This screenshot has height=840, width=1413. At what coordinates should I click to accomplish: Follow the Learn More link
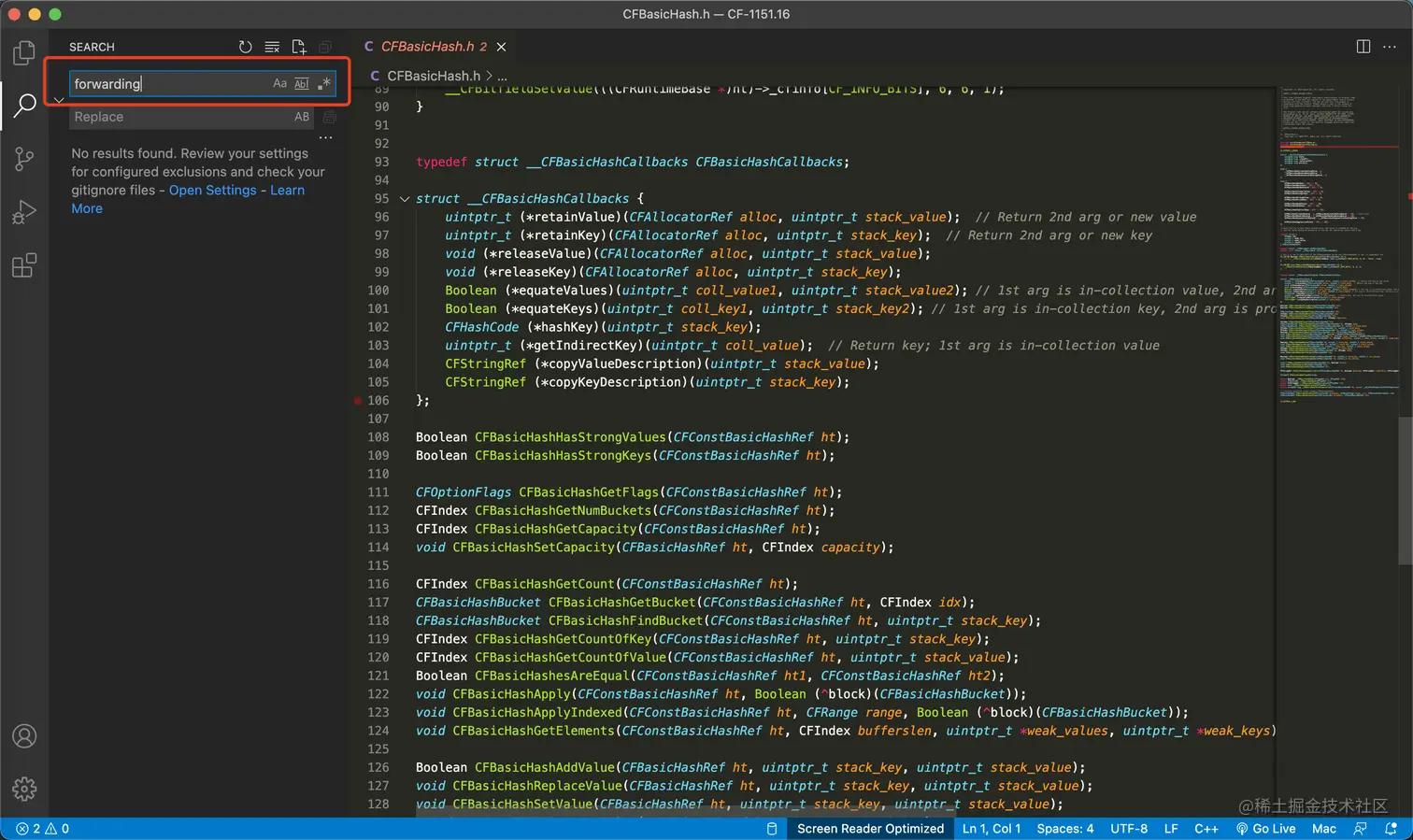(x=287, y=191)
